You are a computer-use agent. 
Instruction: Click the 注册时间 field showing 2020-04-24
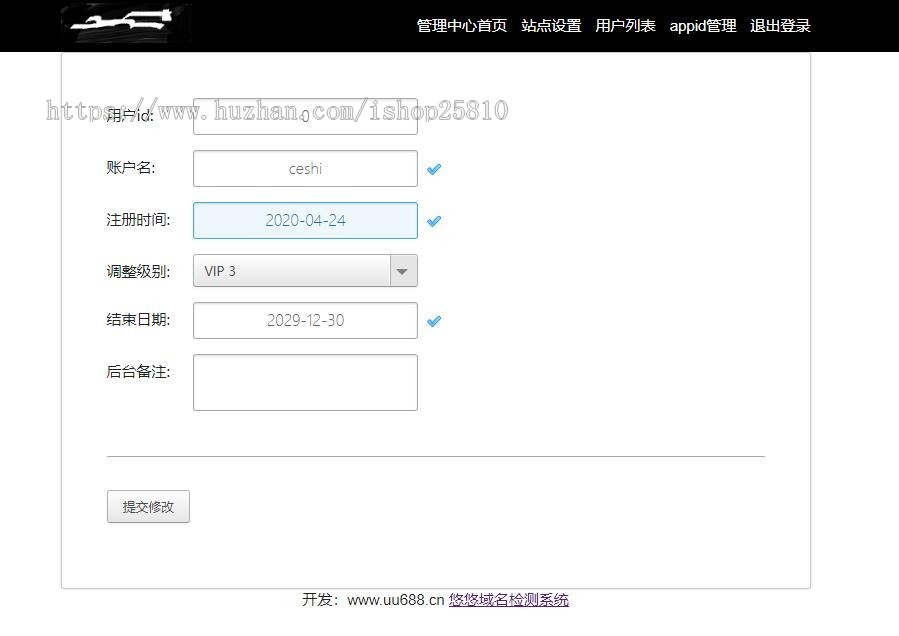point(305,220)
